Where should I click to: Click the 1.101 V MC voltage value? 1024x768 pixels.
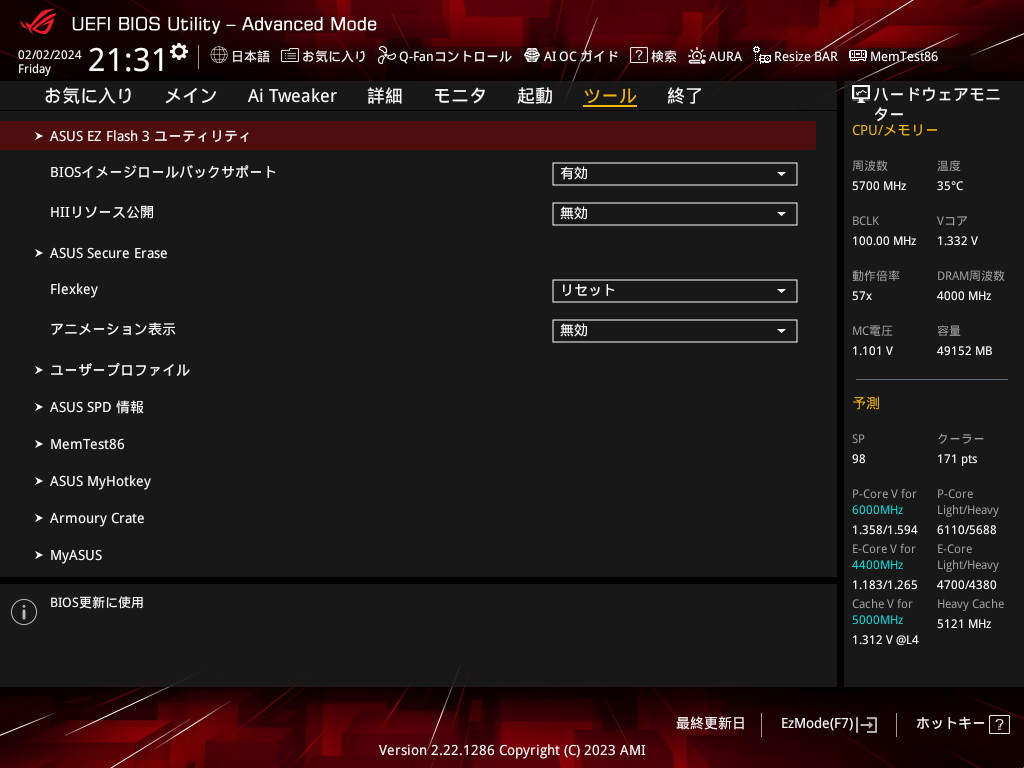click(x=872, y=351)
